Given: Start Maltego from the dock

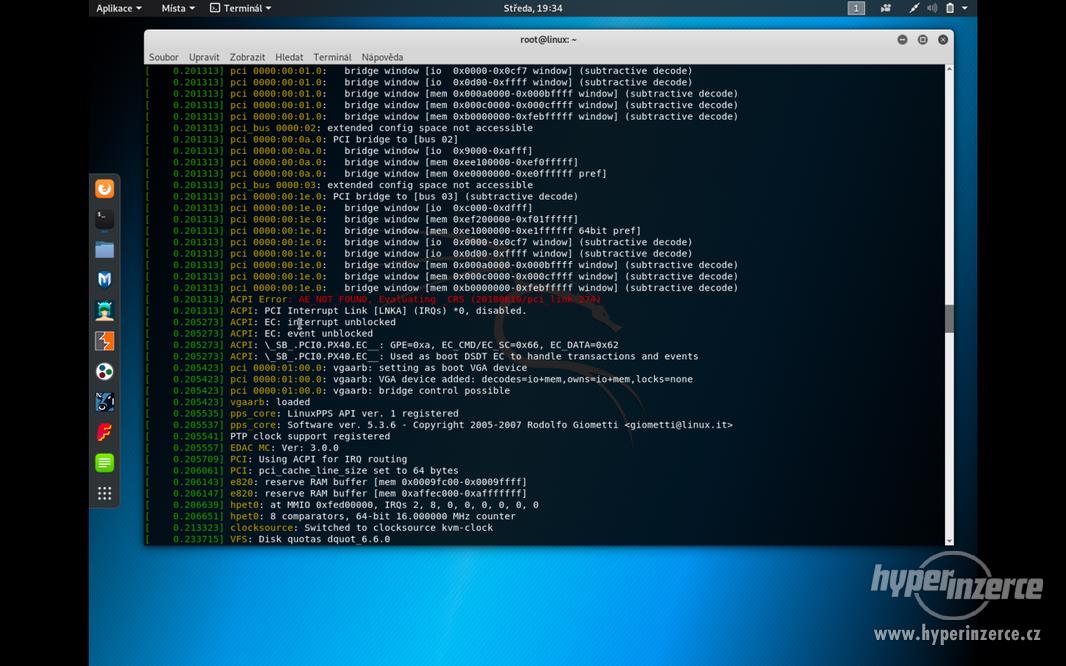Looking at the screenshot, I should pos(104,310).
